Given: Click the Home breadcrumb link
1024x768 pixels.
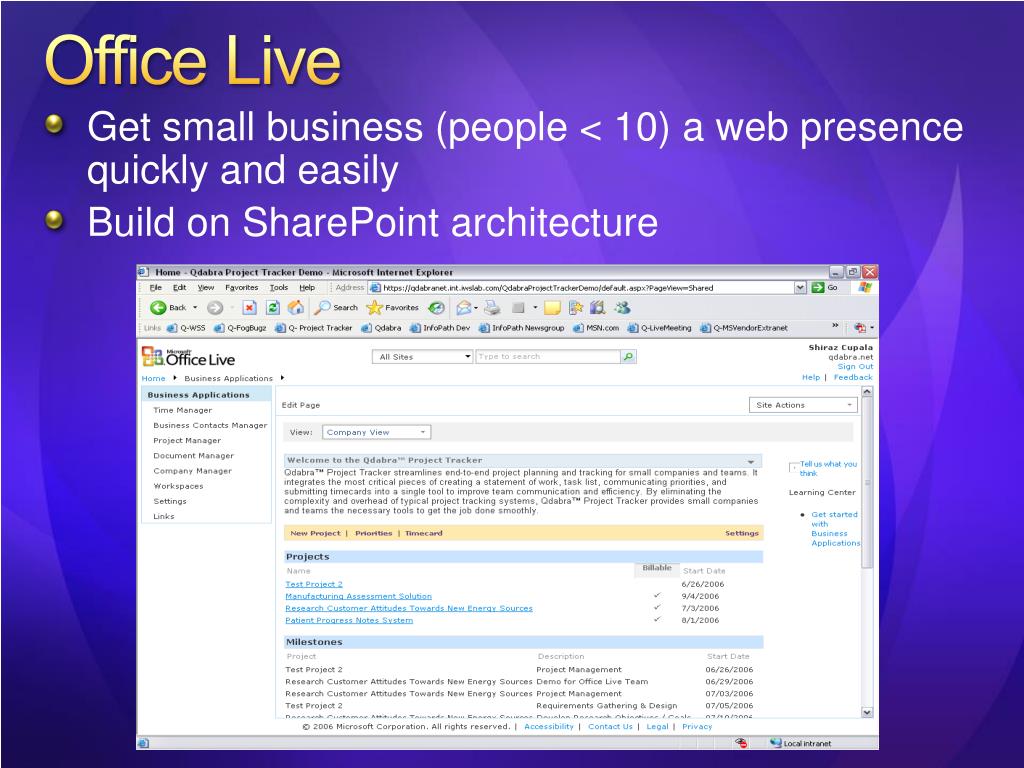Looking at the screenshot, I should coord(153,378).
